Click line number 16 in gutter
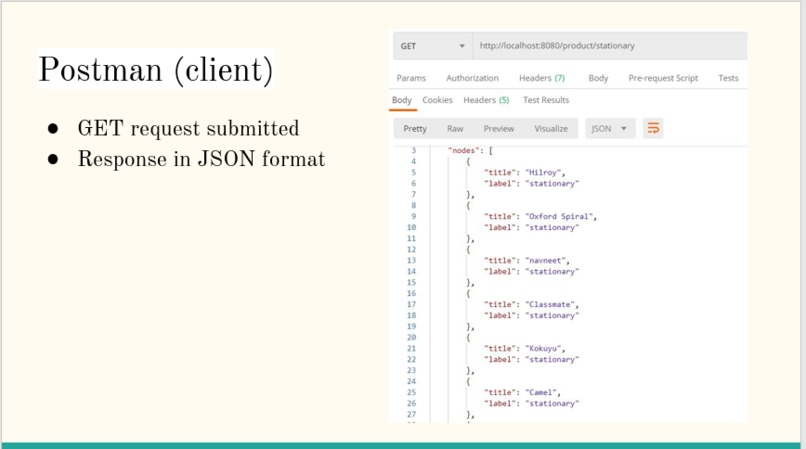This screenshot has width=806, height=449. click(x=411, y=293)
